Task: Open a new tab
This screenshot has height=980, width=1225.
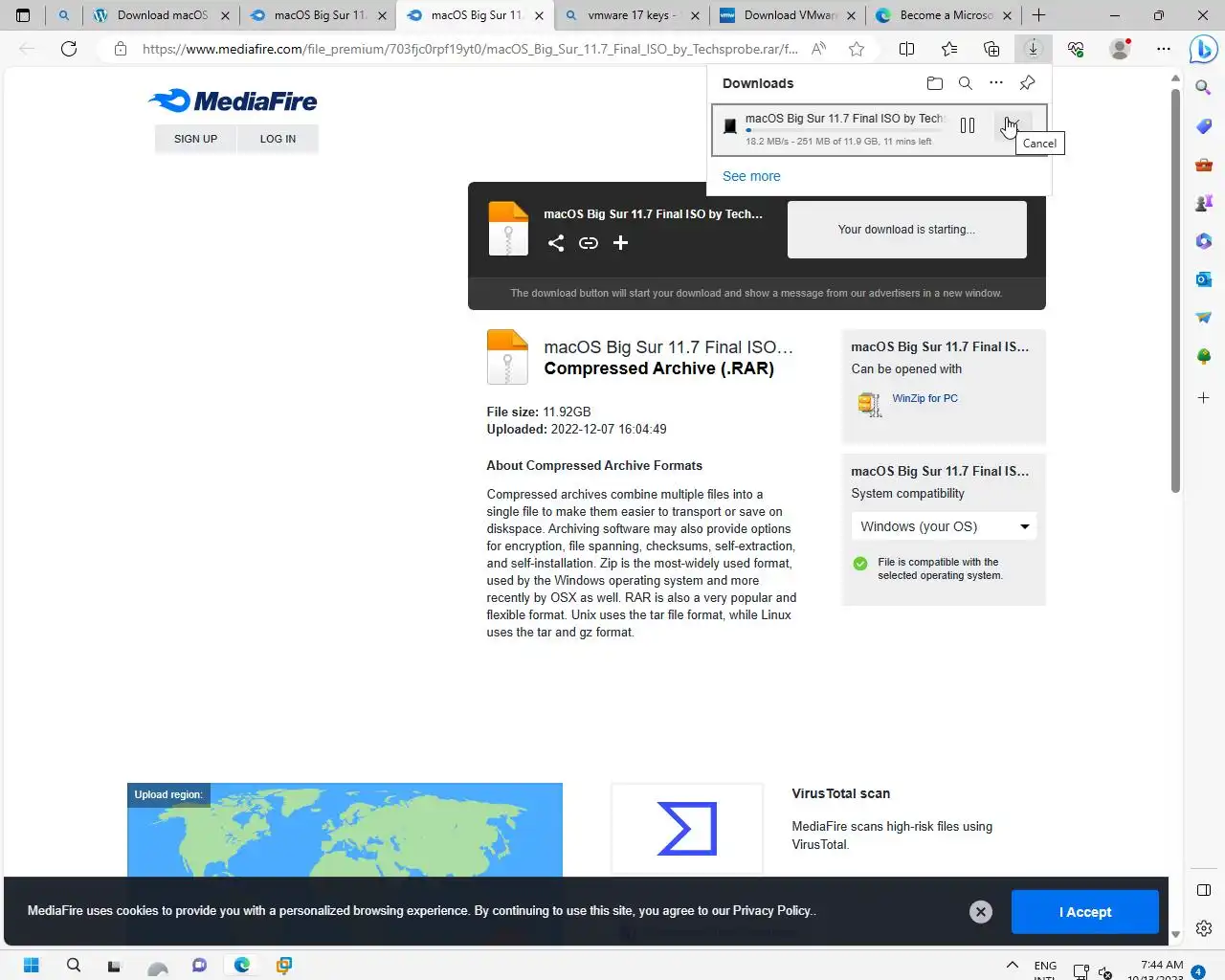Action: [x=1038, y=15]
